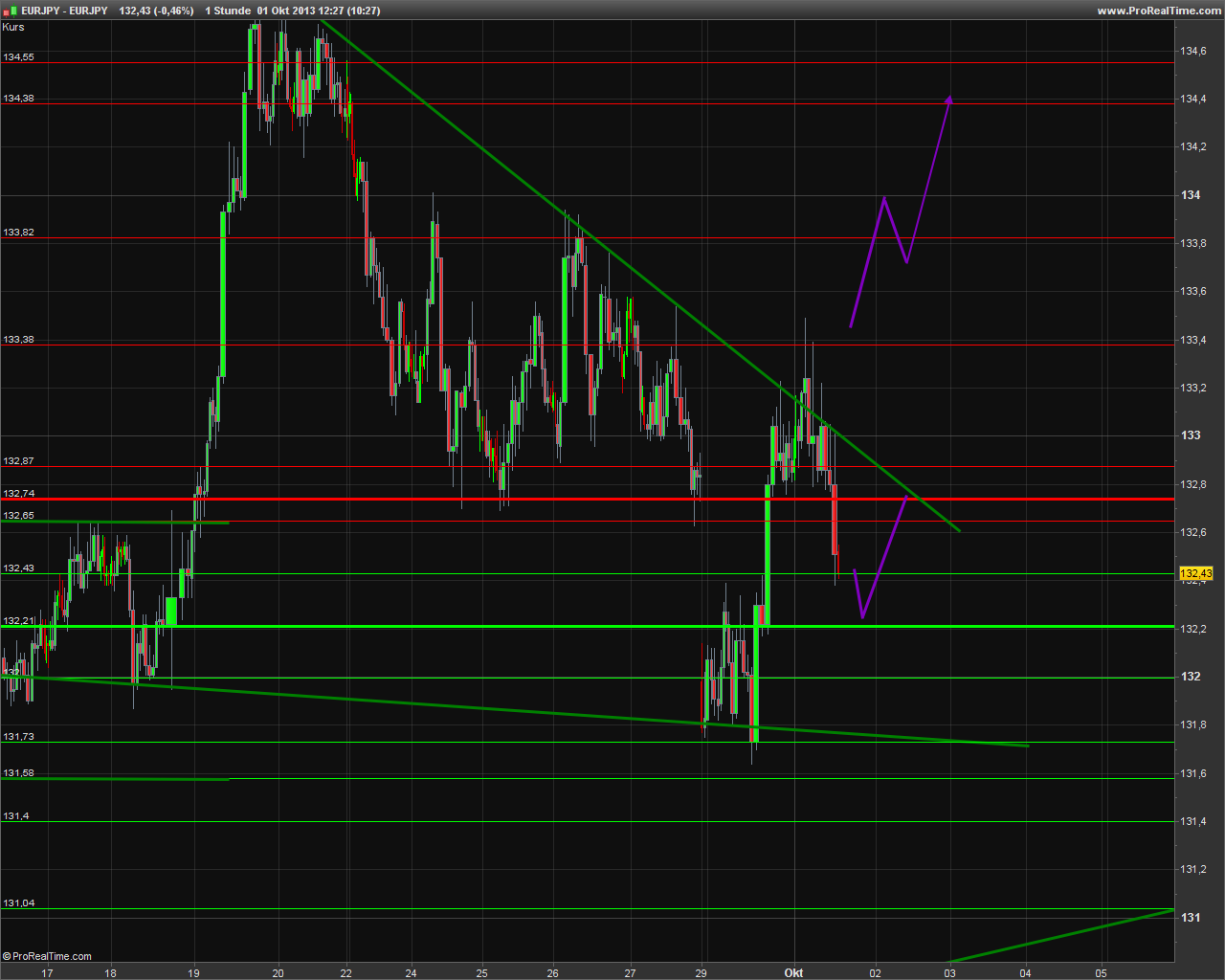Open the 1 Stunde timeframe label
Screen dimensions: 1225x980
pyautogui.click(x=227, y=11)
